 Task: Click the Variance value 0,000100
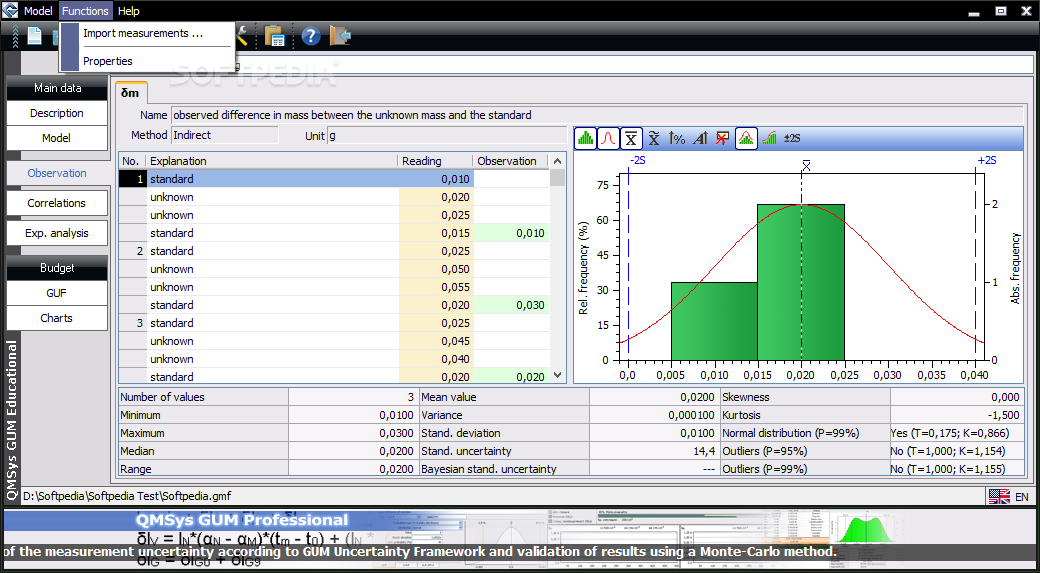pyautogui.click(x=653, y=415)
